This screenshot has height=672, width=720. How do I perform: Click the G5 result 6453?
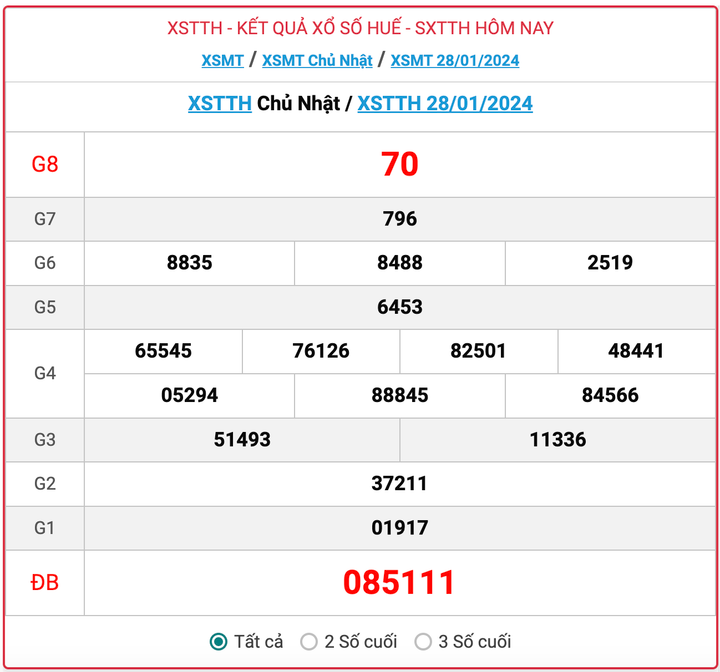tap(399, 307)
